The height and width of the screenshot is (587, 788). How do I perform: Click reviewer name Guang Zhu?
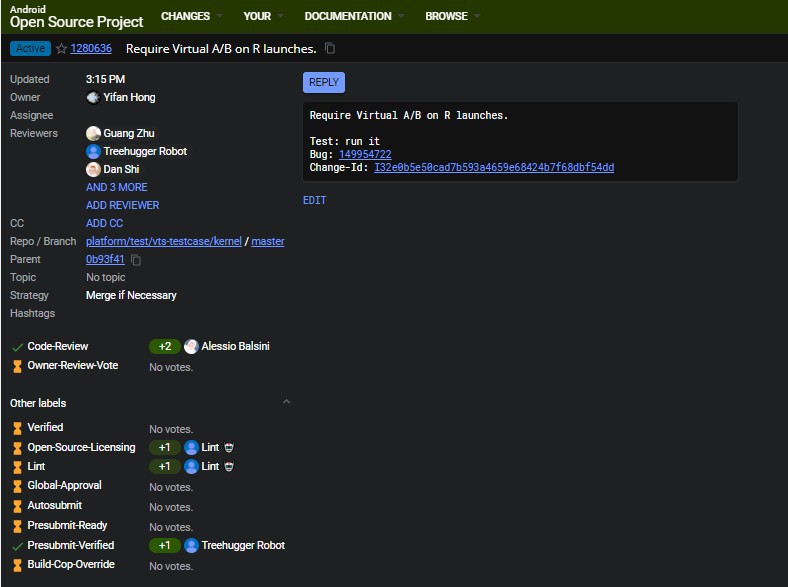(129, 133)
